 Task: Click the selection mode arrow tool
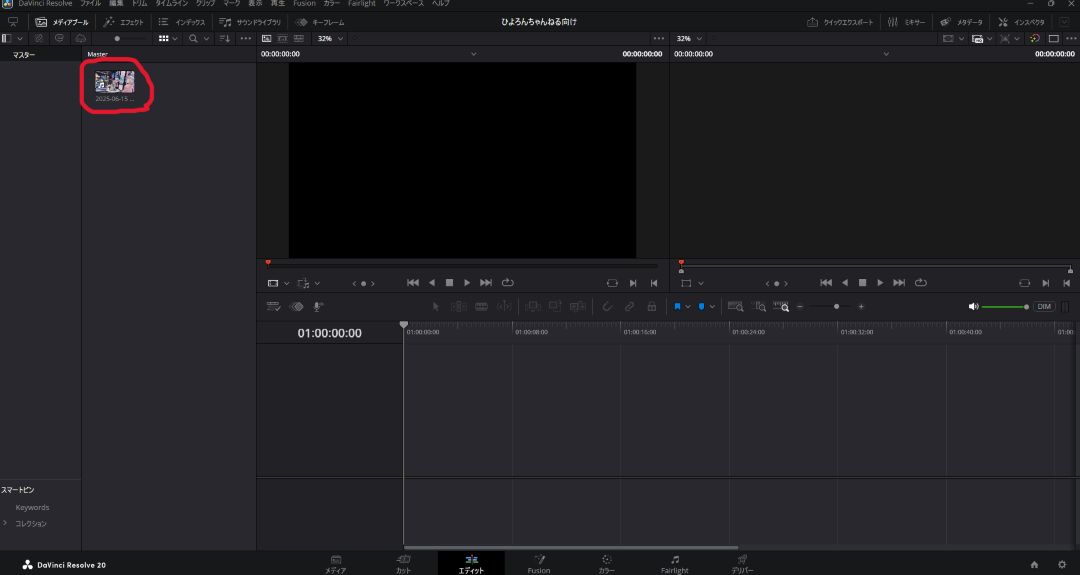point(435,307)
